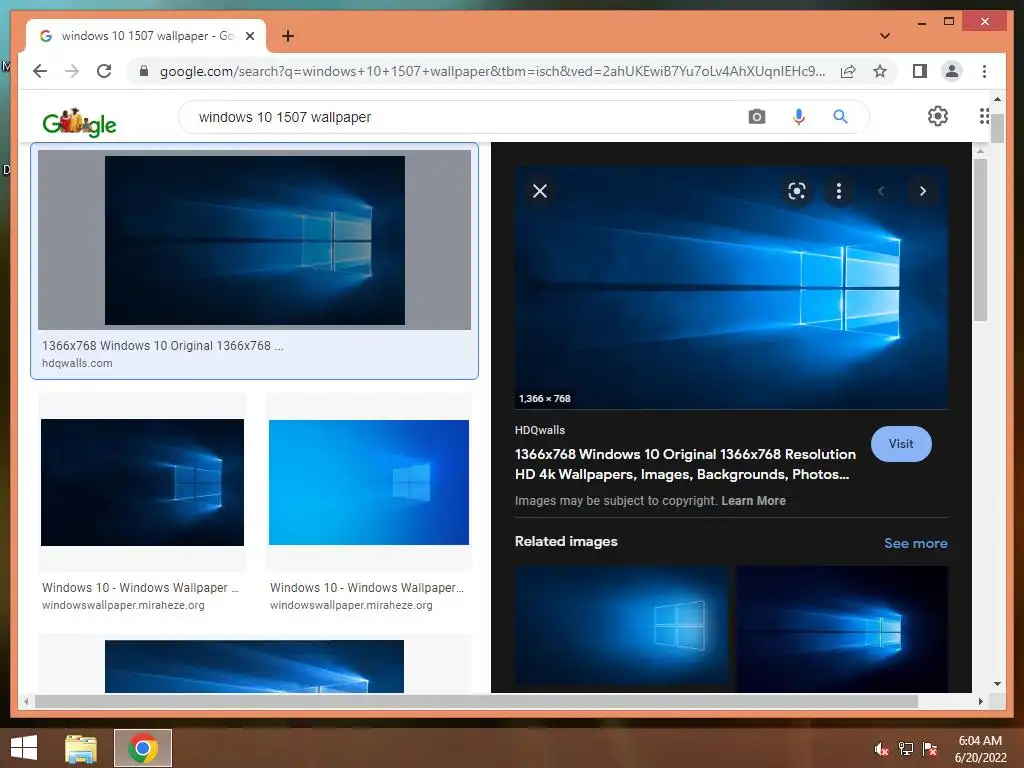Expand the tab search dropdown arrow
The image size is (1024, 768).
point(884,36)
